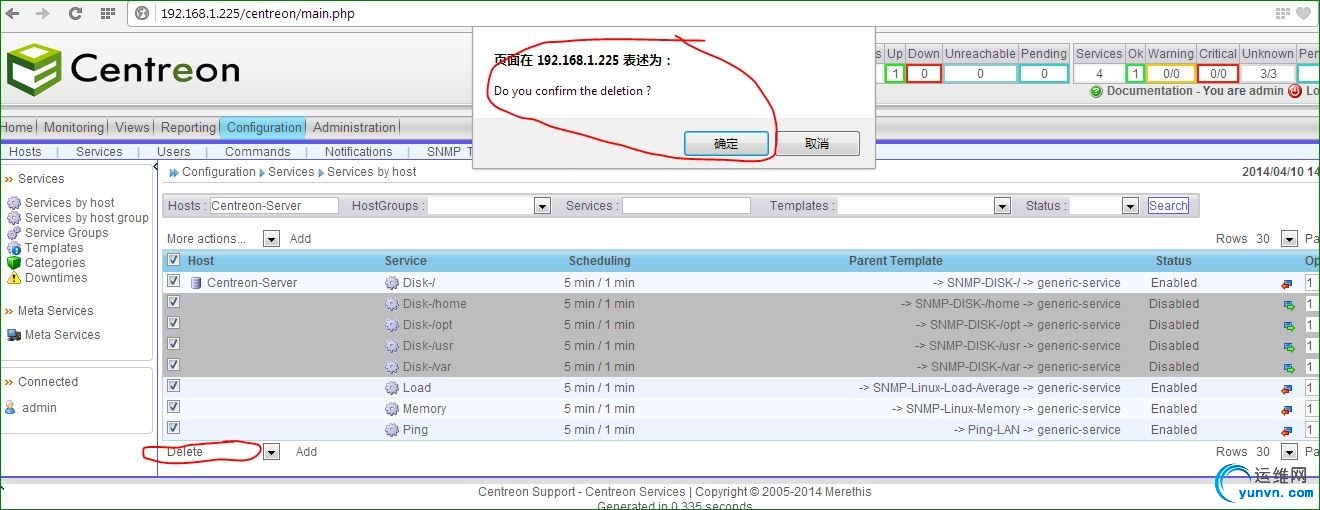
Task: Open Service Groups in the sidebar
Action: pyautogui.click(x=67, y=233)
